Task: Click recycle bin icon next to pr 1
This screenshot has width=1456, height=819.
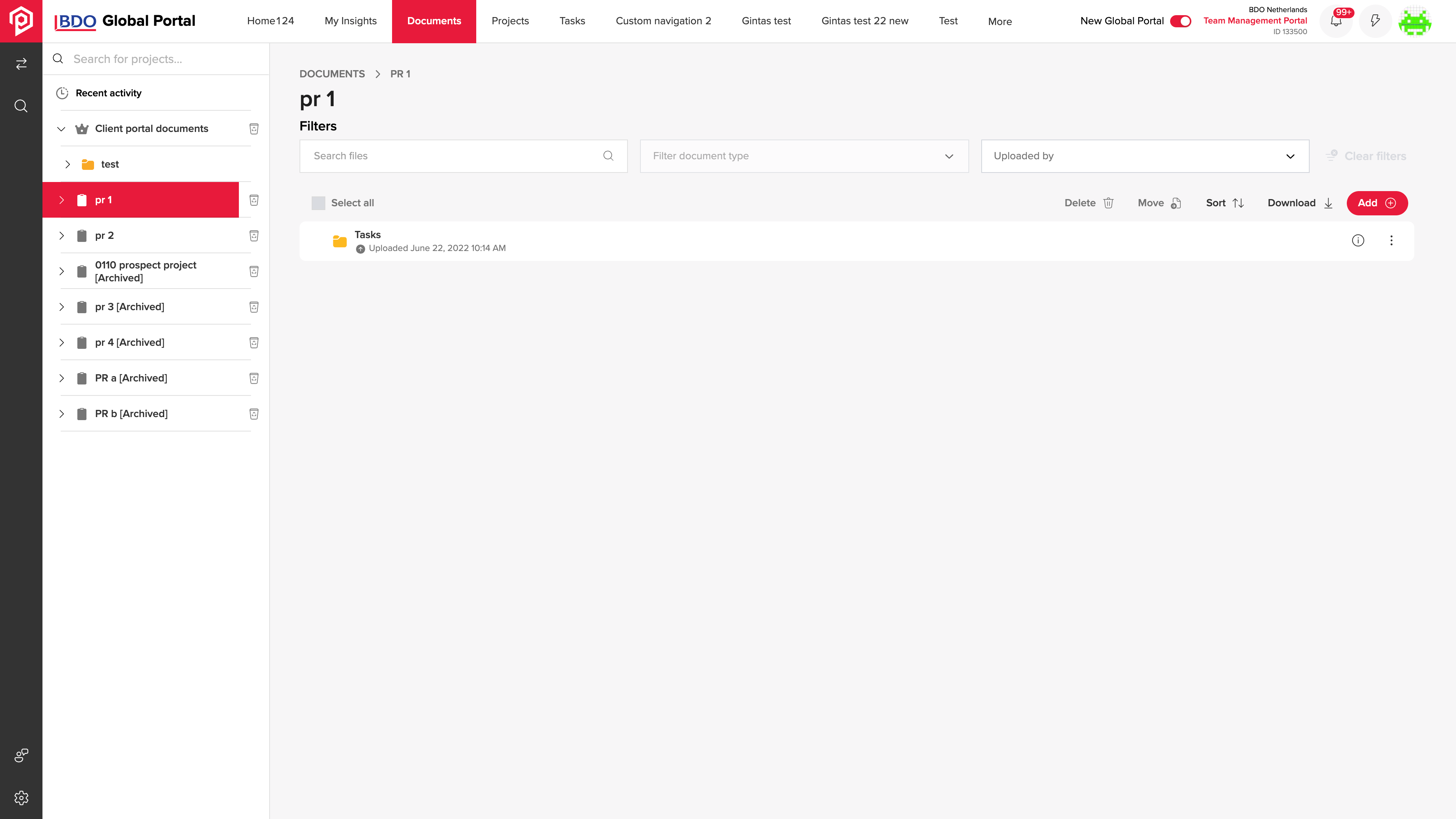Action: pyautogui.click(x=254, y=200)
